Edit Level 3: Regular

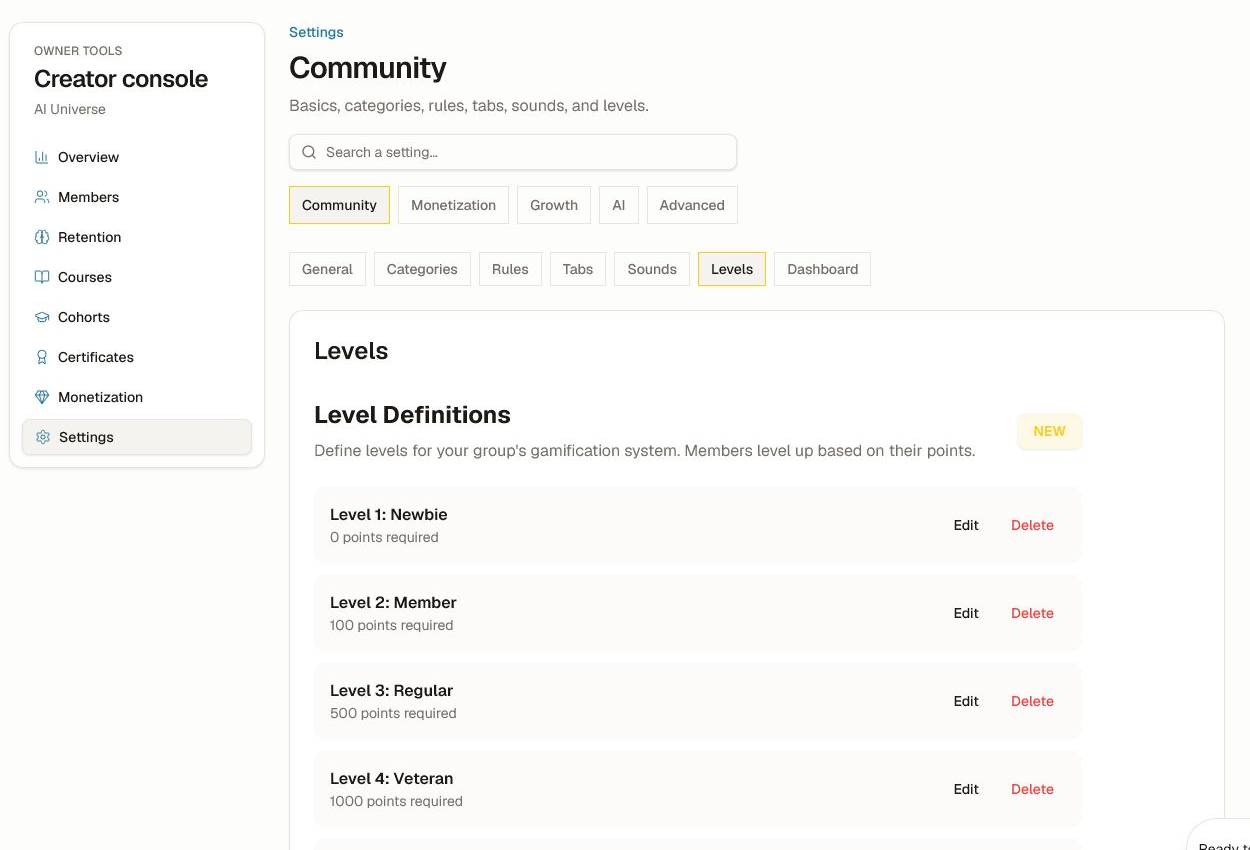[966, 701]
